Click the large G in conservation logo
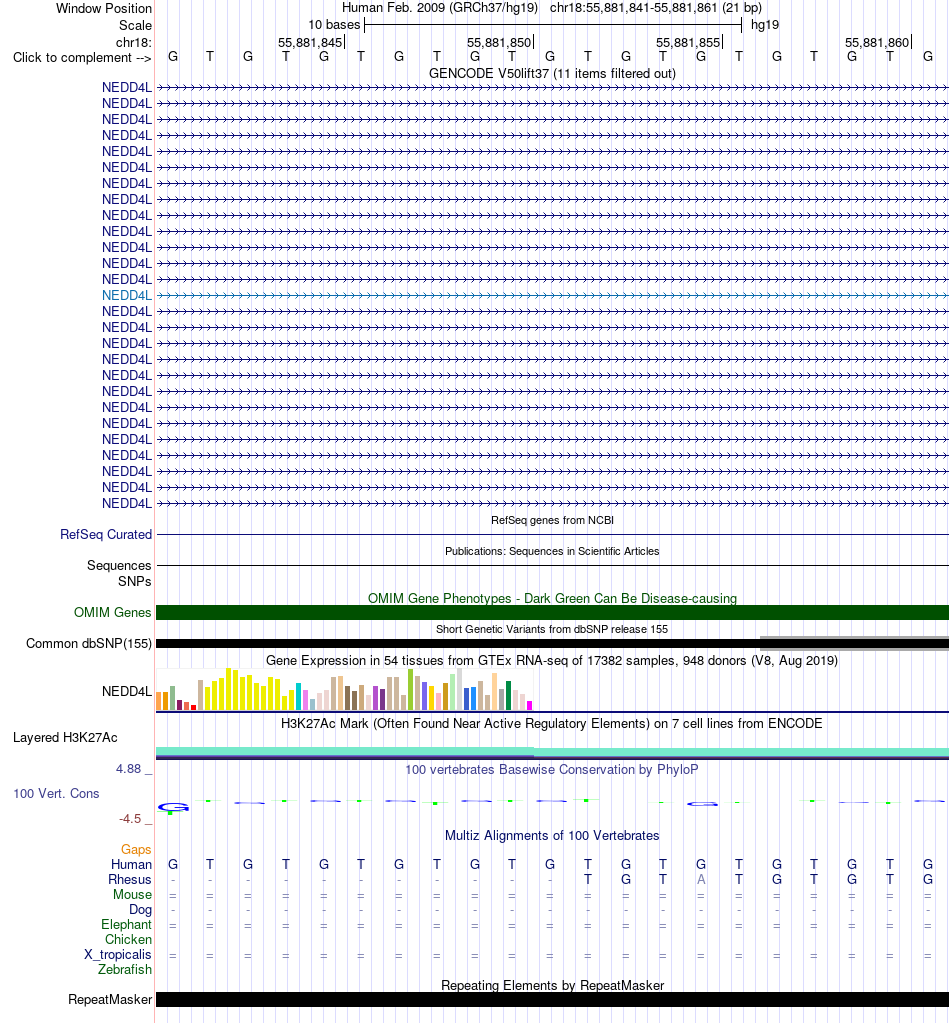 173,808
